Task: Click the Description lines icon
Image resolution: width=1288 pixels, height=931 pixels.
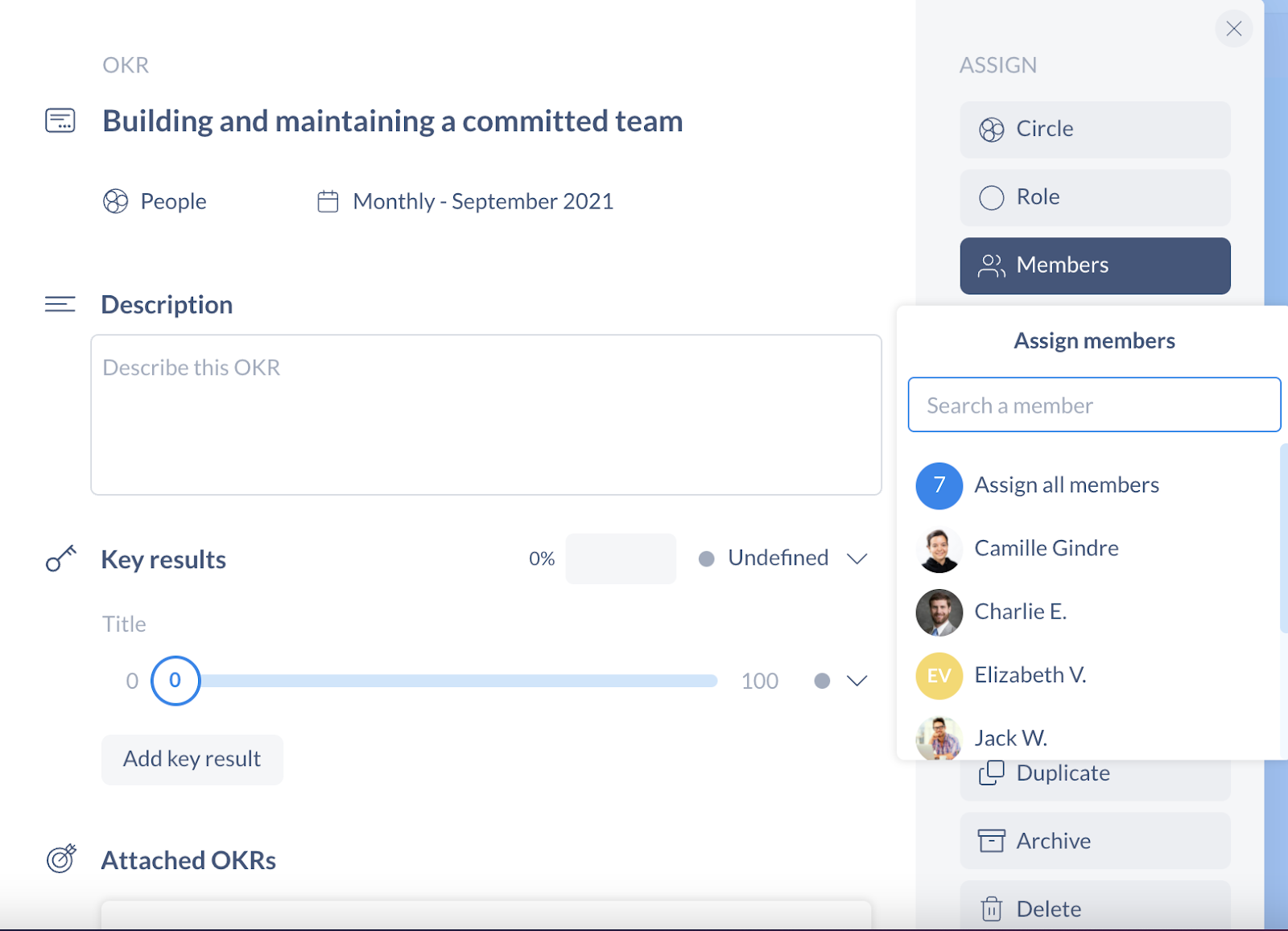Action: 60,304
